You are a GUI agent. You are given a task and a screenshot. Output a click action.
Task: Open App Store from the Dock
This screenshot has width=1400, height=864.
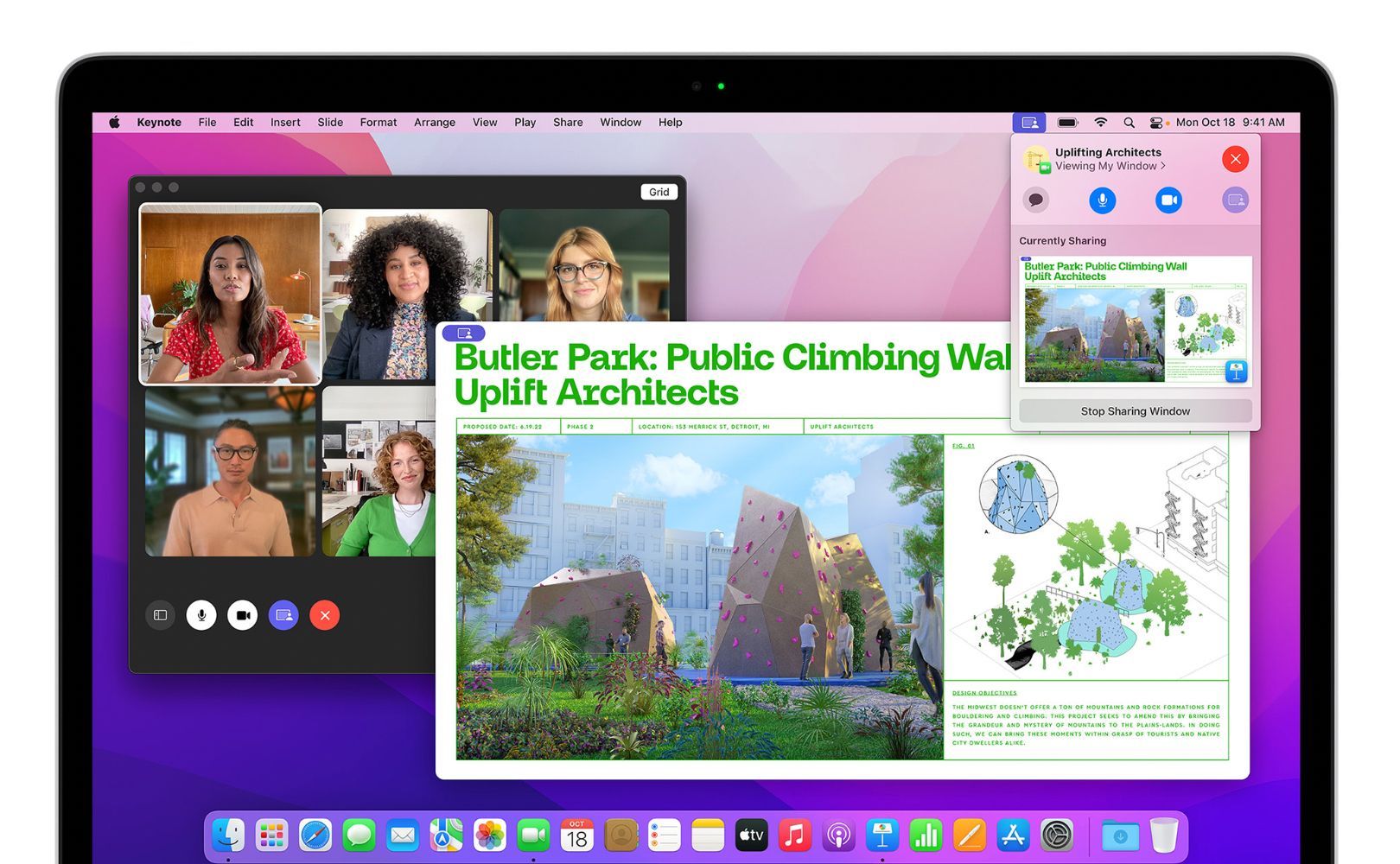point(1013,835)
